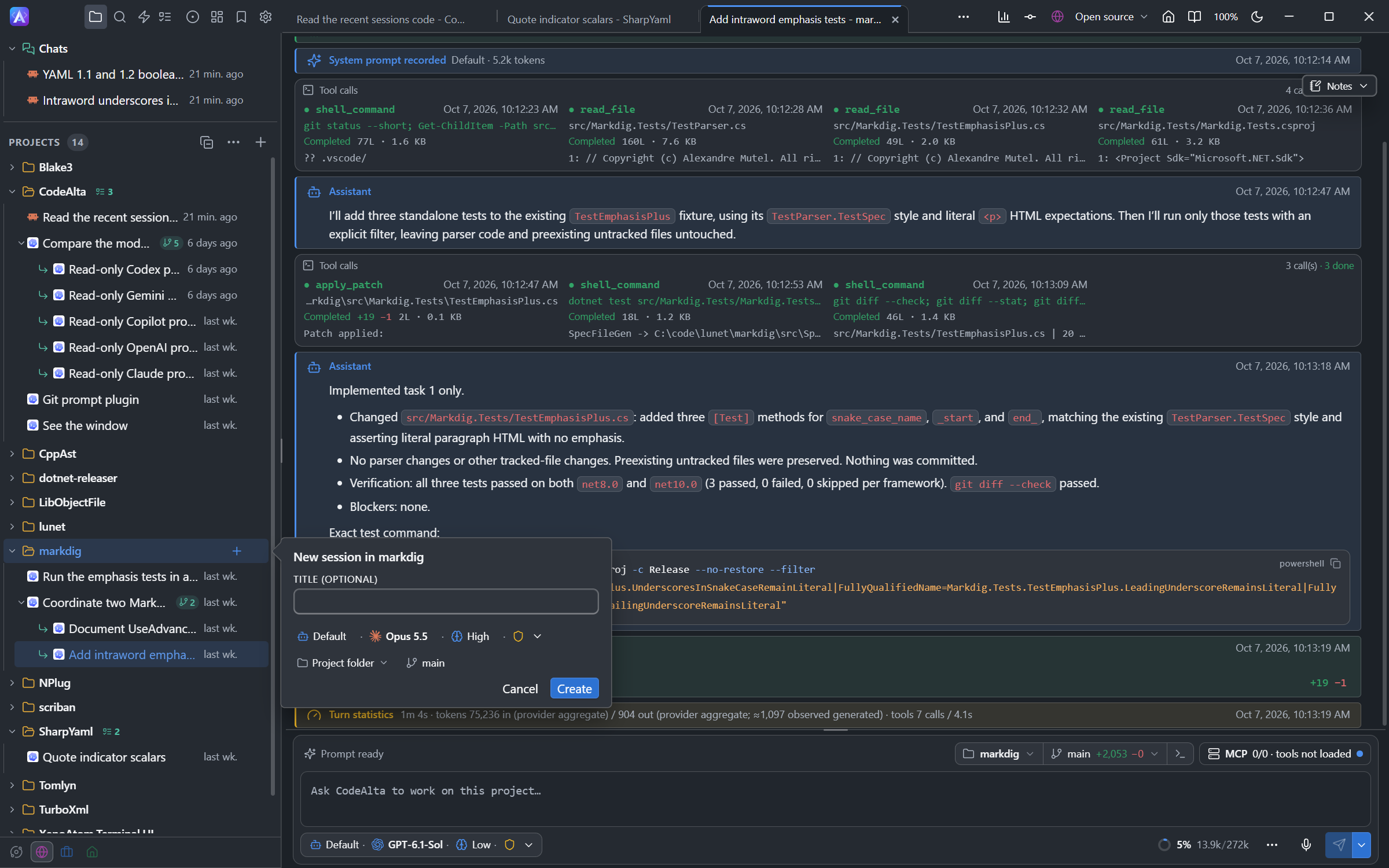The width and height of the screenshot is (1389, 868).
Task: Click the globe icon in bottom-left bar
Action: 42,852
